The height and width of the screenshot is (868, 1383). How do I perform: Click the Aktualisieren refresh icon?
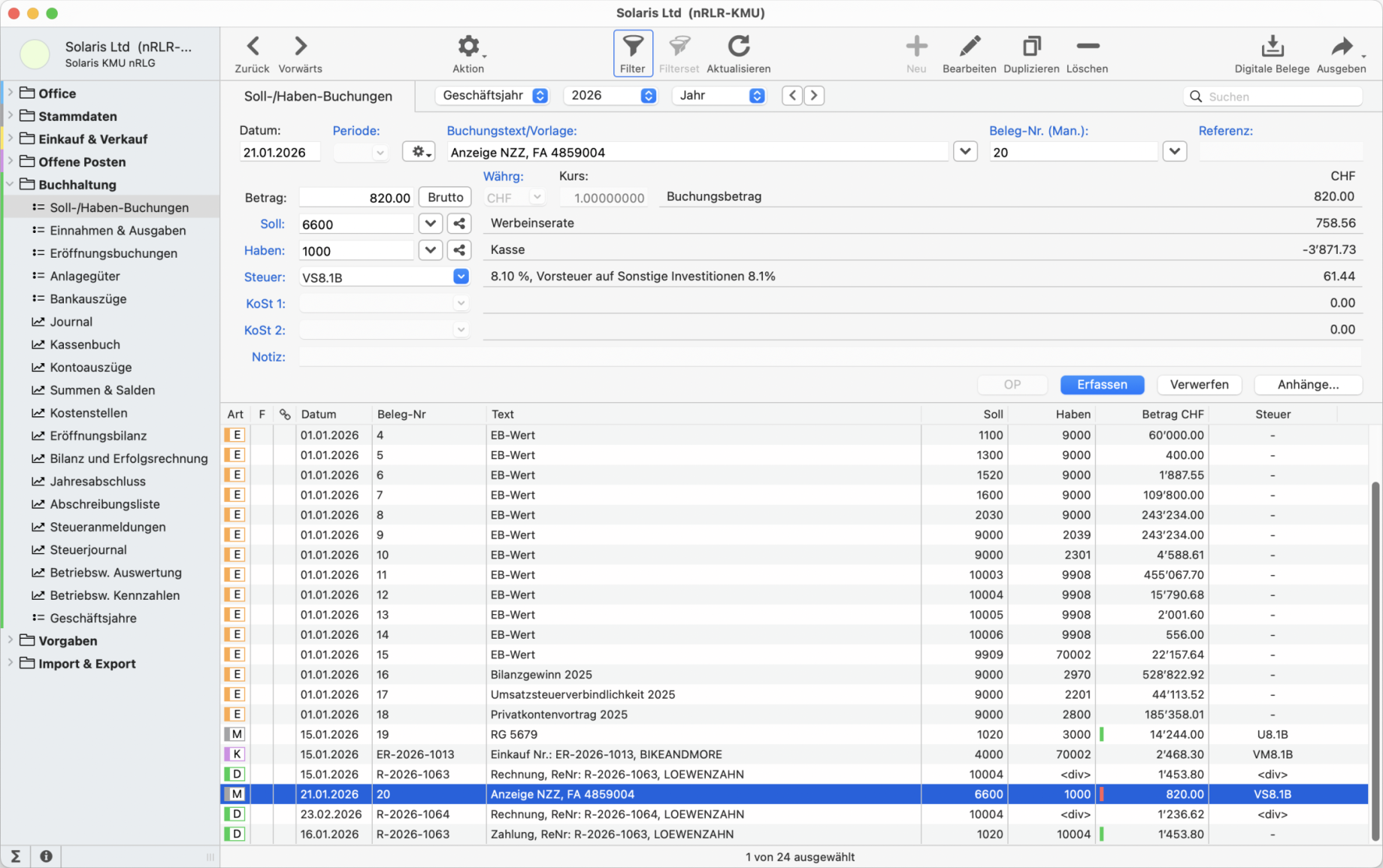coord(738,47)
